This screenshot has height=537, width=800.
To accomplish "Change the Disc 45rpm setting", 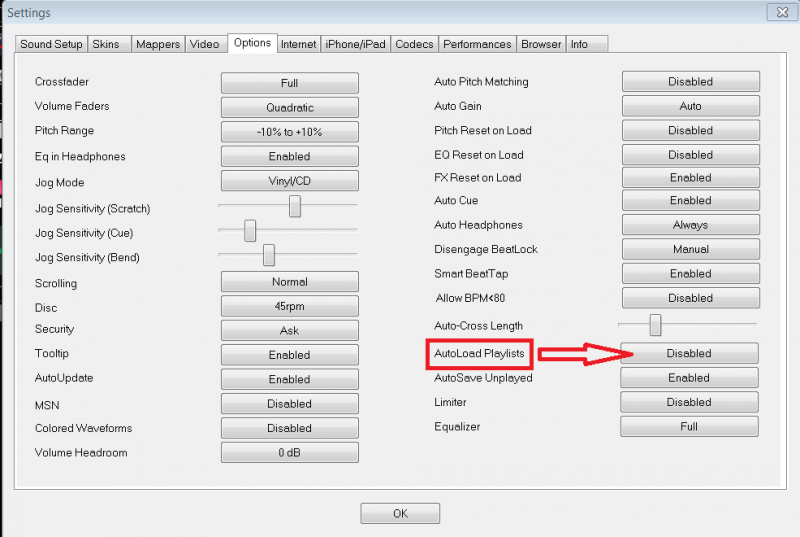I will [289, 307].
